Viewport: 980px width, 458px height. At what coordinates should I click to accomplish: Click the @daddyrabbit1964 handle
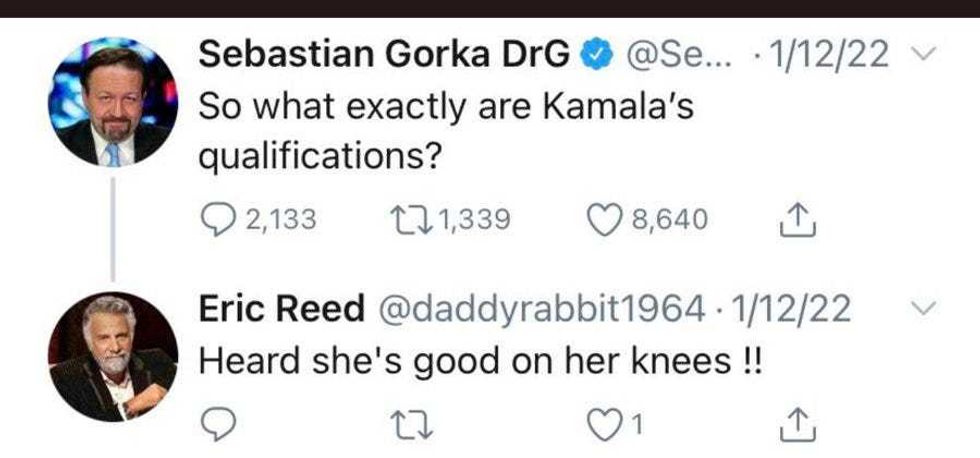coord(540,310)
